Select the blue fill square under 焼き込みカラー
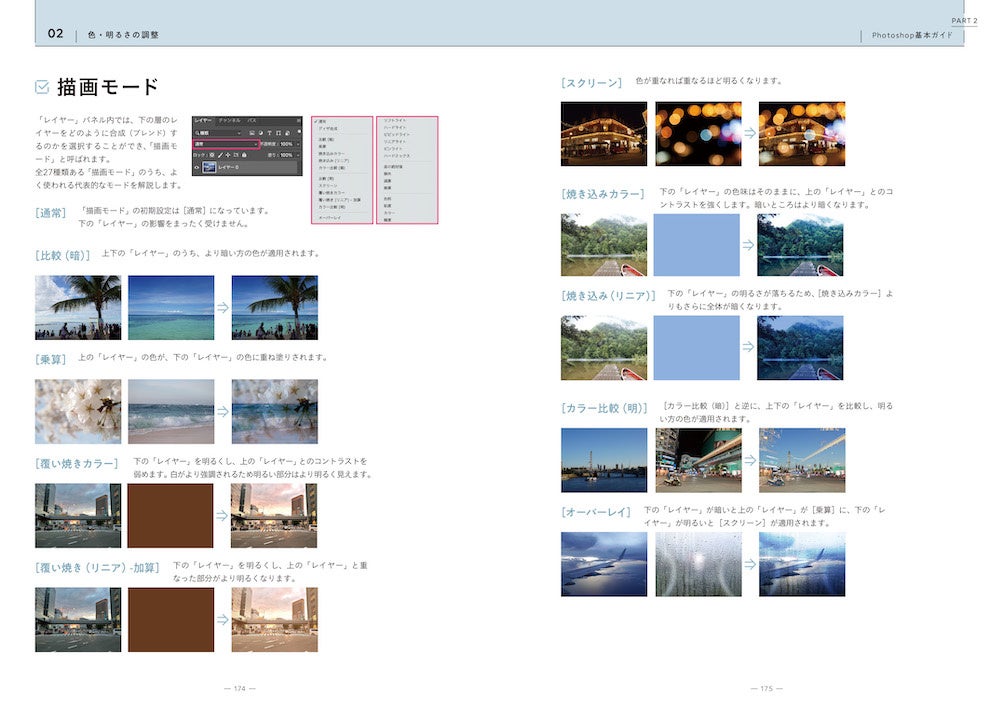 coord(696,245)
